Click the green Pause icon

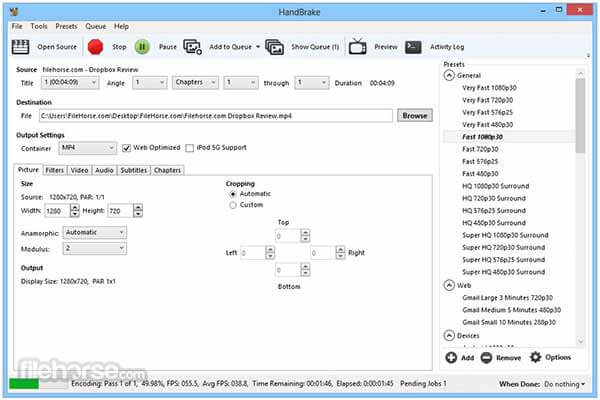coord(142,47)
